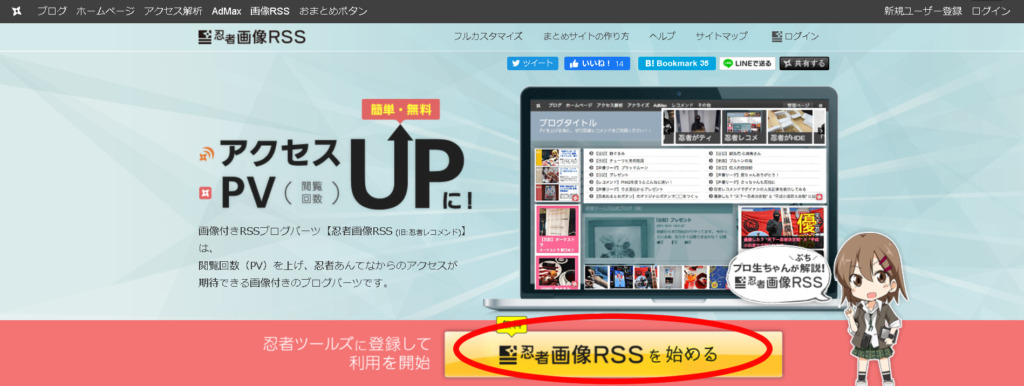
Task: Click the ログイン link with ninja icon
Action: coord(795,37)
